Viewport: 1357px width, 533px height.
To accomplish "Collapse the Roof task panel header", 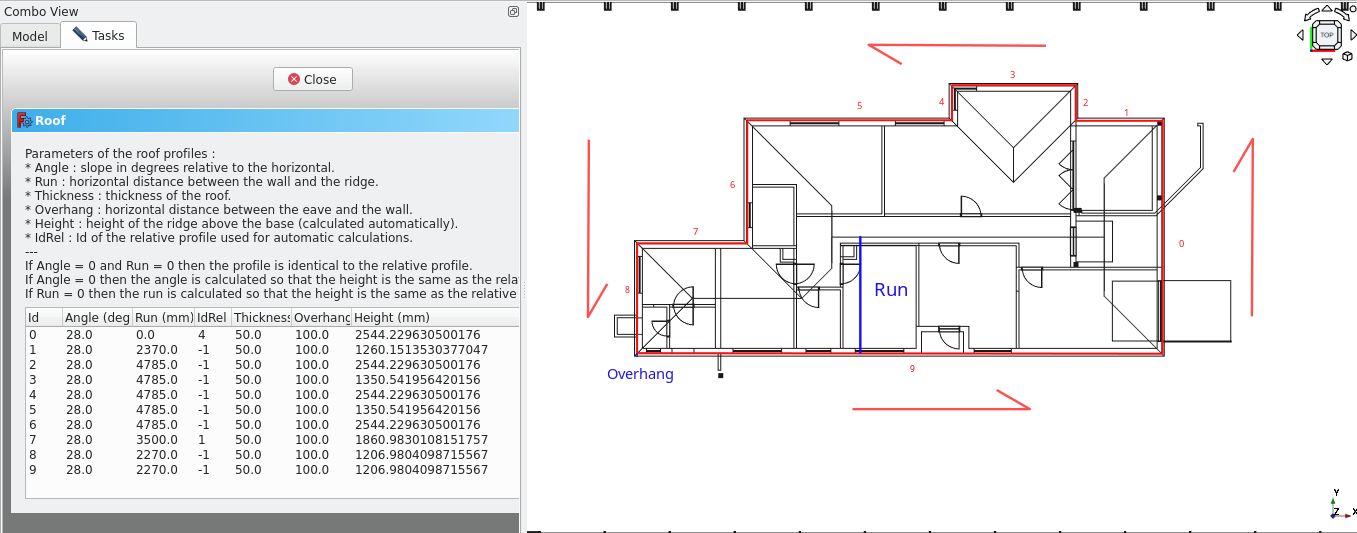I will point(265,121).
